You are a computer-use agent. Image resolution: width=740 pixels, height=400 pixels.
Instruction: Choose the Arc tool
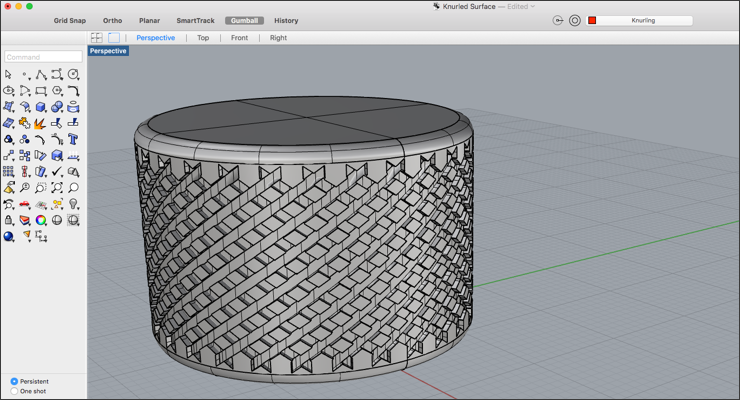(25, 91)
